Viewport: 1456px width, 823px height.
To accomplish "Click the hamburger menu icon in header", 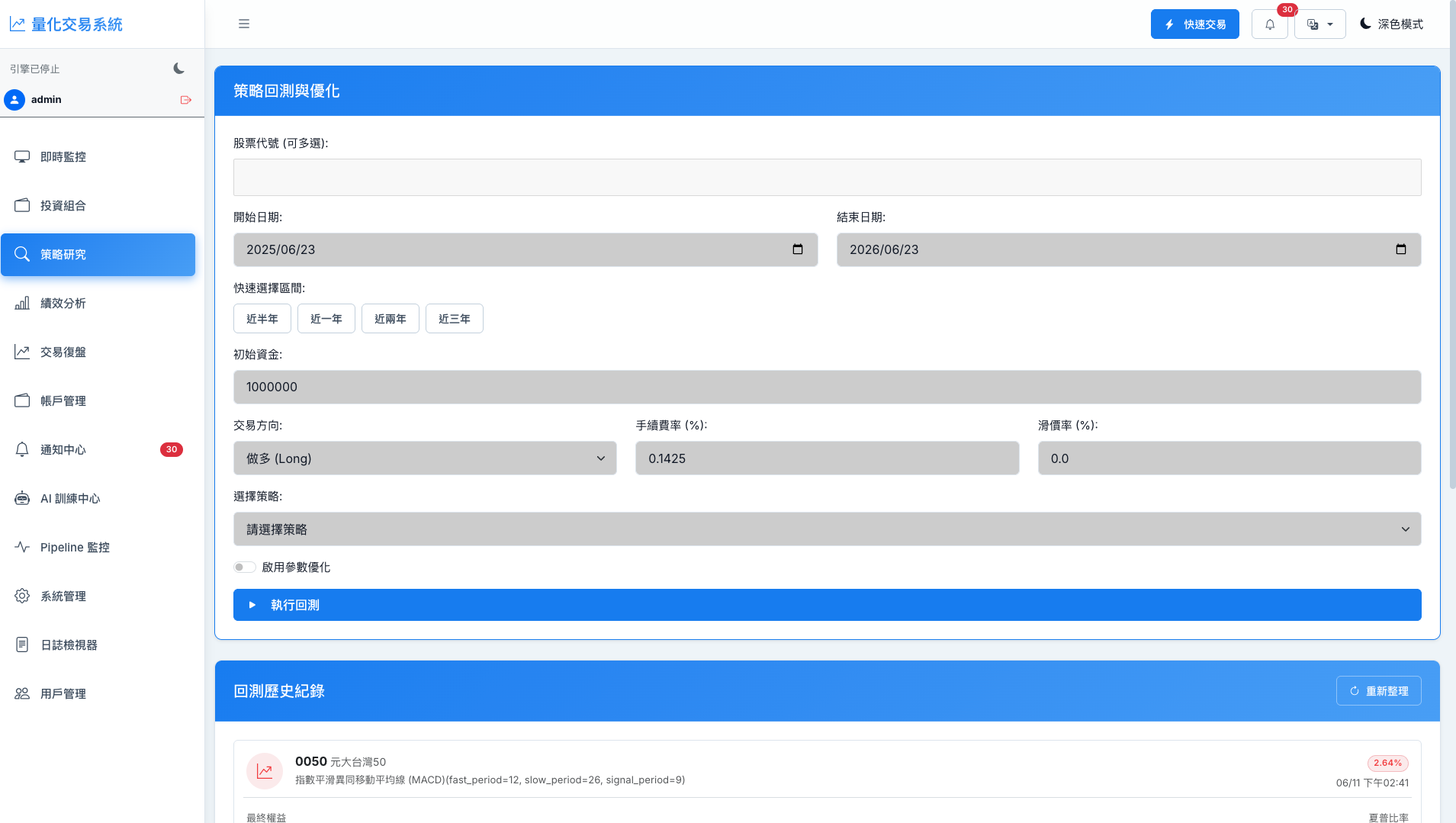I will pos(244,24).
